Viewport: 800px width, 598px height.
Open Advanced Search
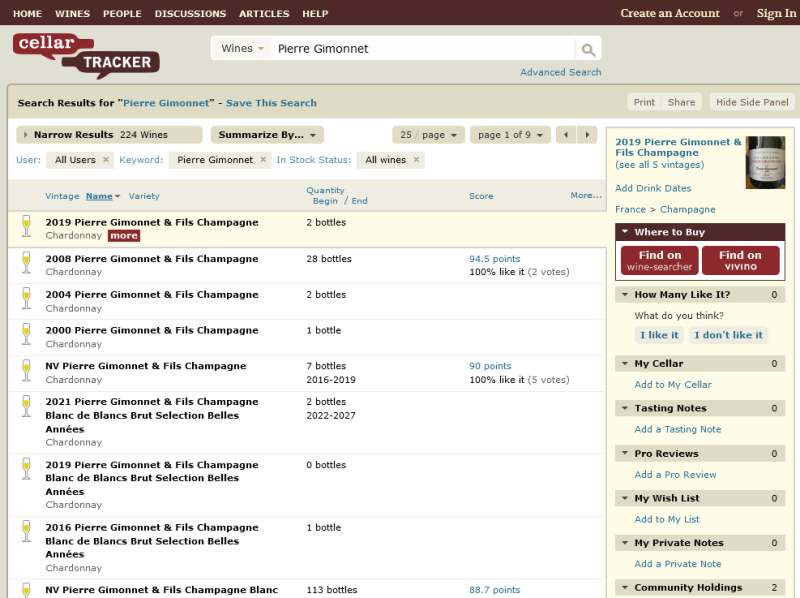[x=561, y=72]
